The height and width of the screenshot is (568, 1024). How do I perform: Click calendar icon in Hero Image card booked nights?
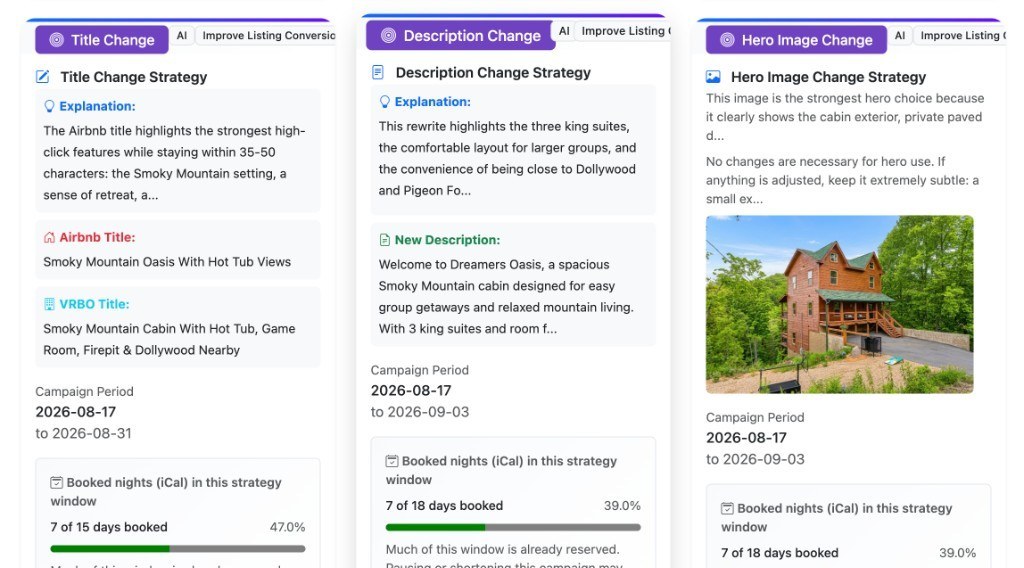pos(728,508)
